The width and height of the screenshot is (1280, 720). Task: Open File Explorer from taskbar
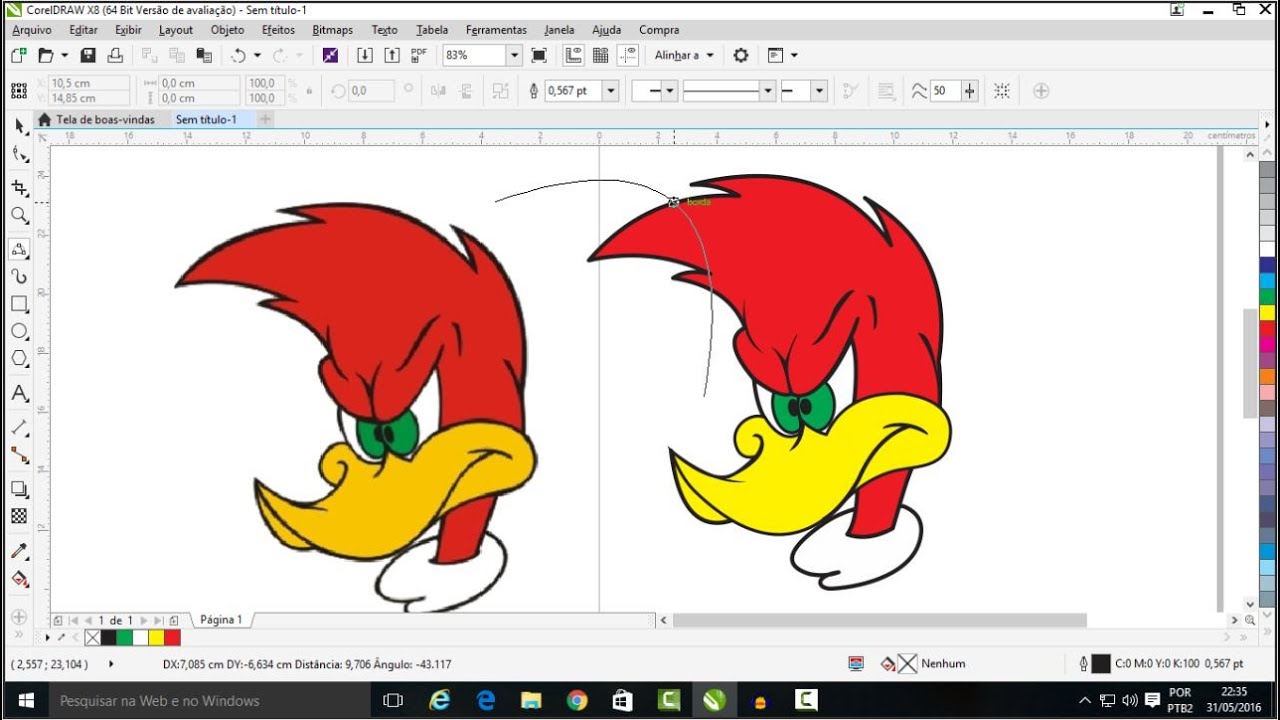531,700
